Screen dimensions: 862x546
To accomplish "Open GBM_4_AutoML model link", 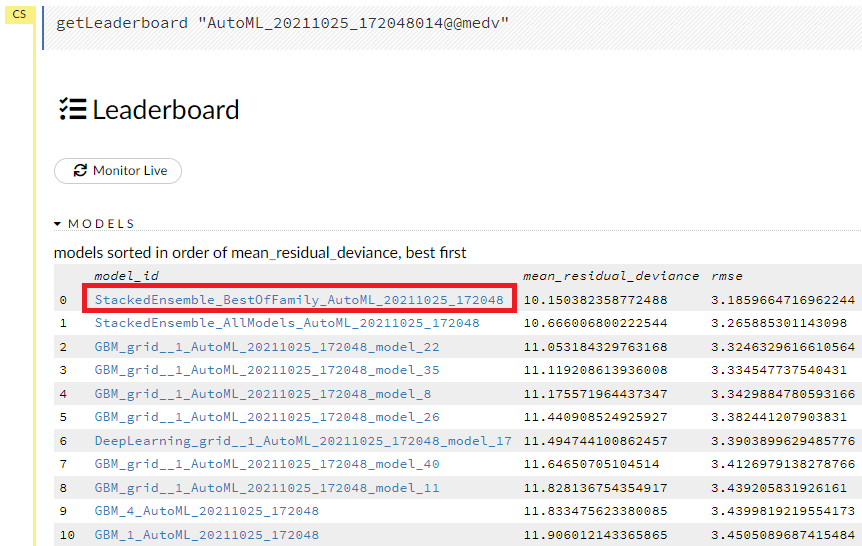I will [206, 511].
